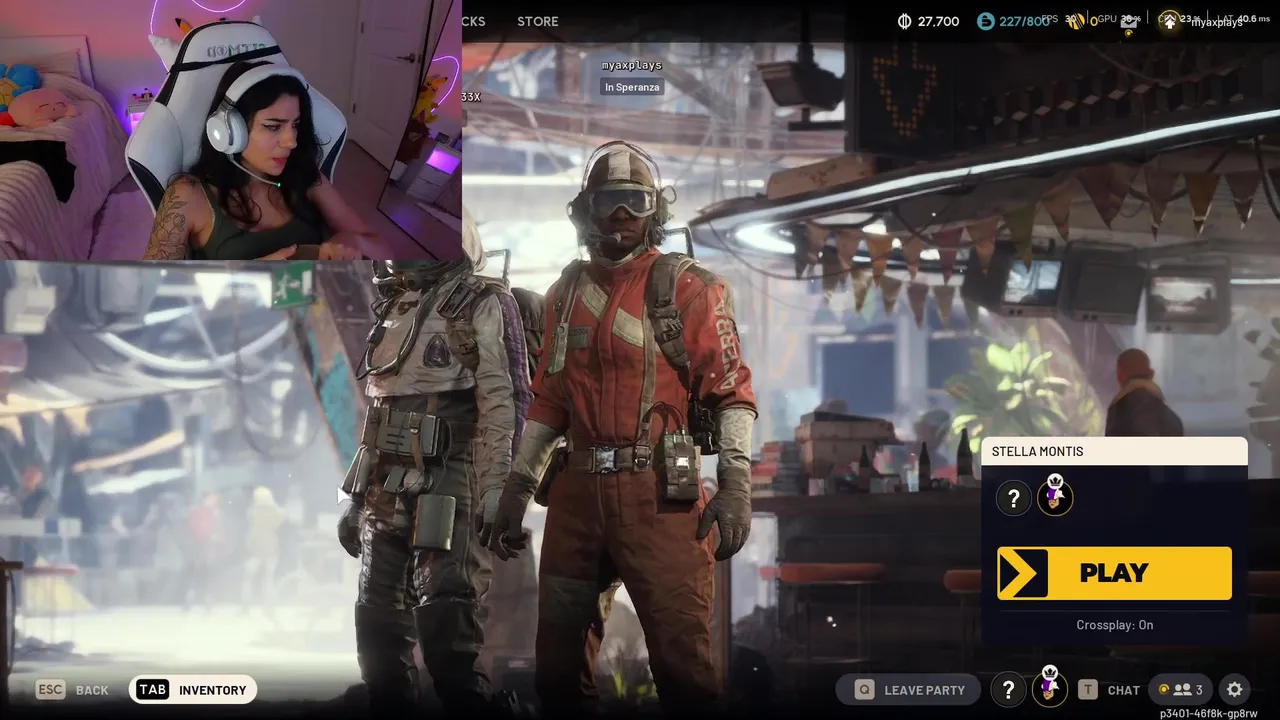Click the In Speranza status label

click(x=631, y=87)
